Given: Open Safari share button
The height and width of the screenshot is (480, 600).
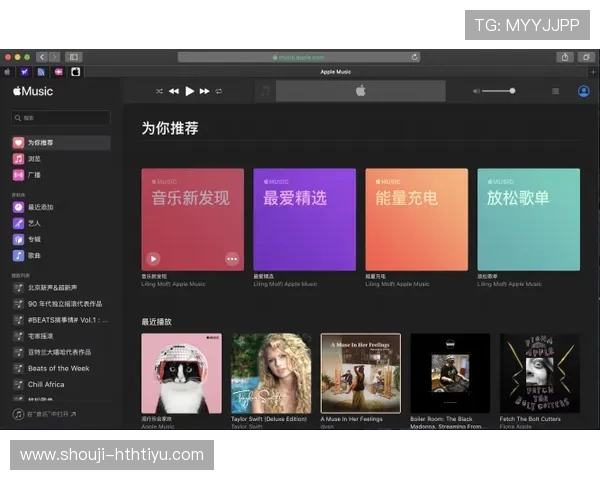Looking at the screenshot, I should [565, 57].
